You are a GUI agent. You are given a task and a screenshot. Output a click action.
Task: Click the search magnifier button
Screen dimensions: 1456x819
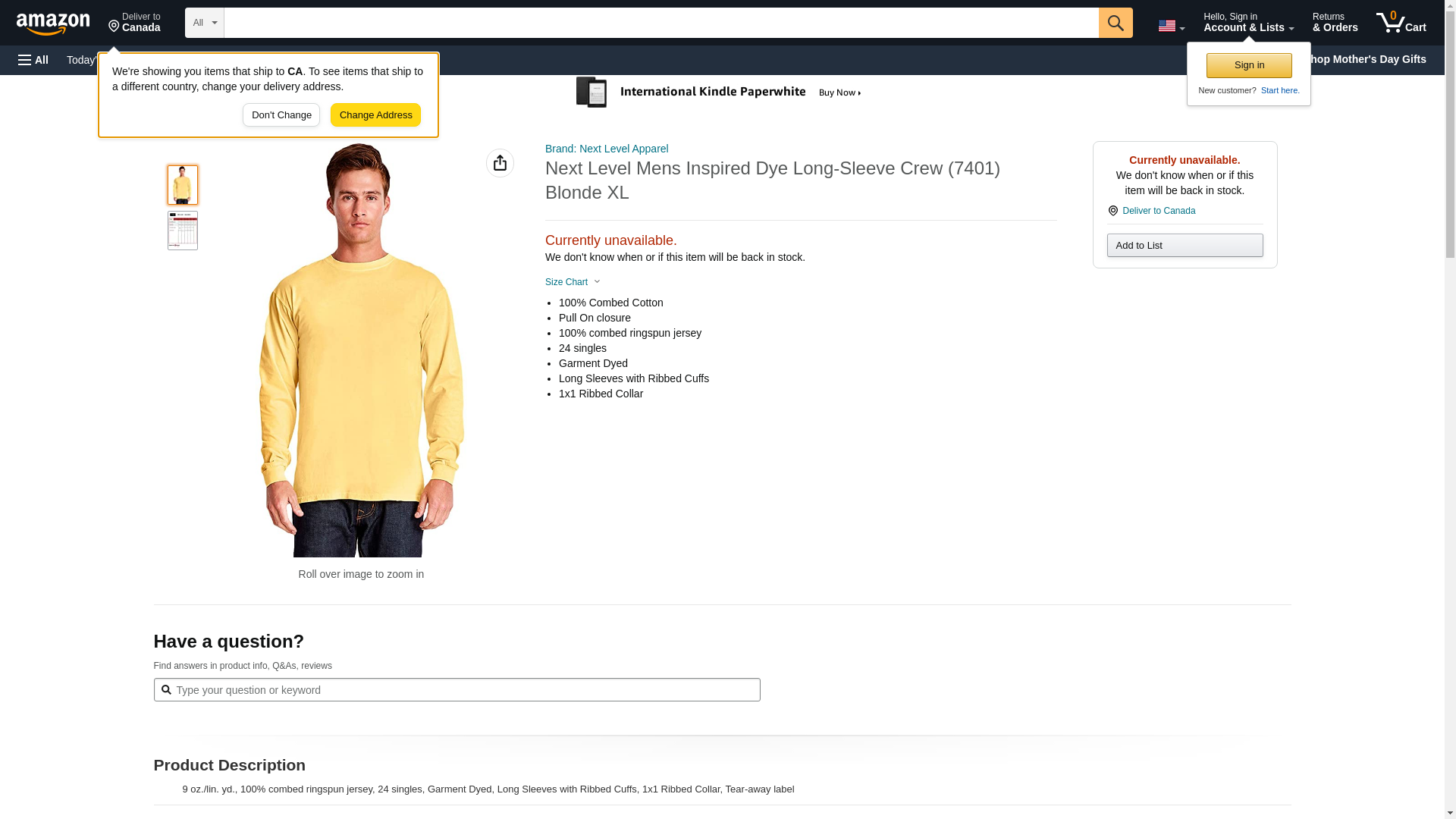(1115, 23)
